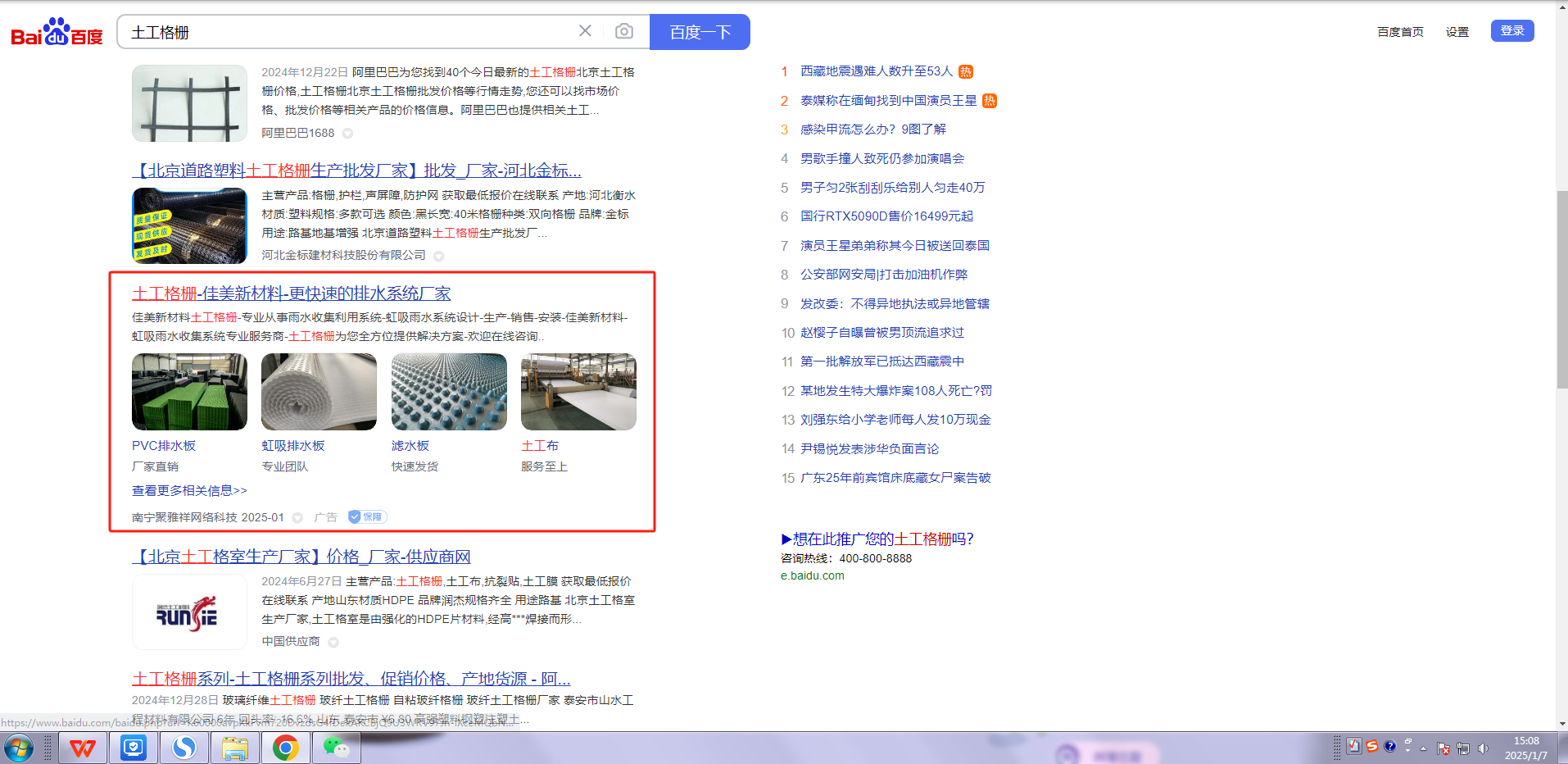Click the page vertical scrollbar thumb
The width and height of the screenshot is (1568, 764).
1561,289
